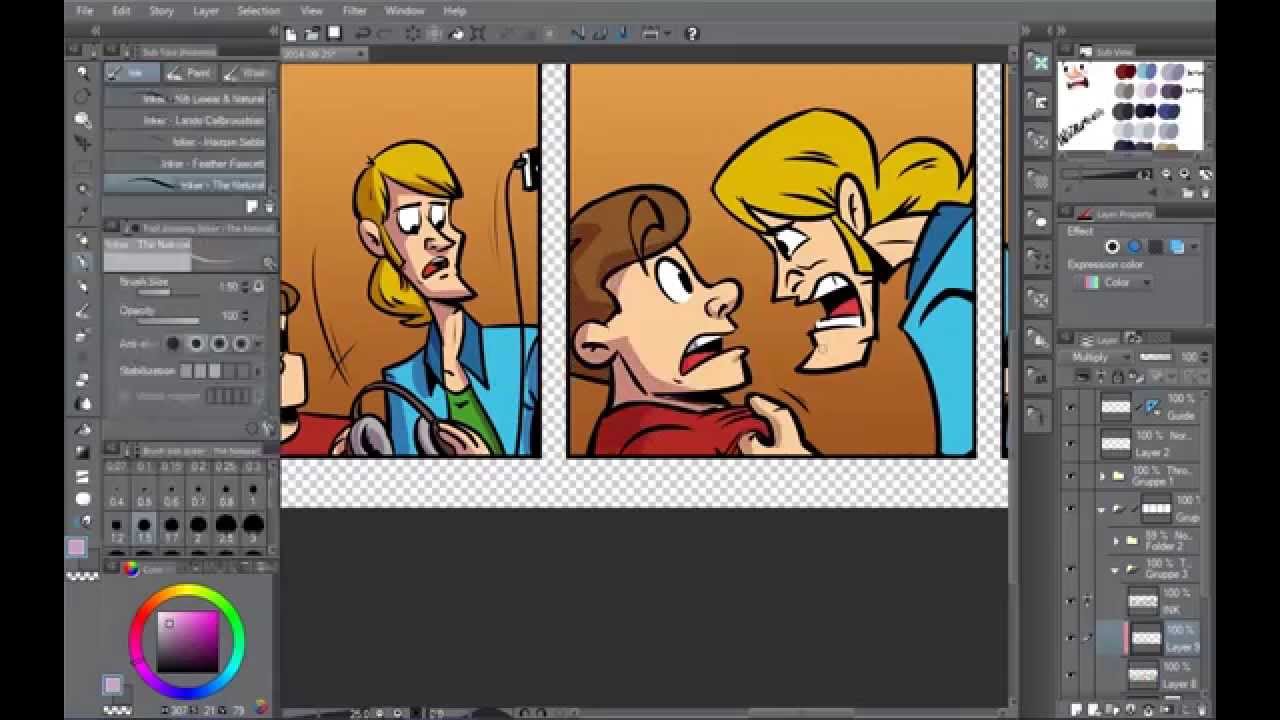This screenshot has width=1280, height=720.
Task: Open the Edit menu
Action: click(121, 11)
